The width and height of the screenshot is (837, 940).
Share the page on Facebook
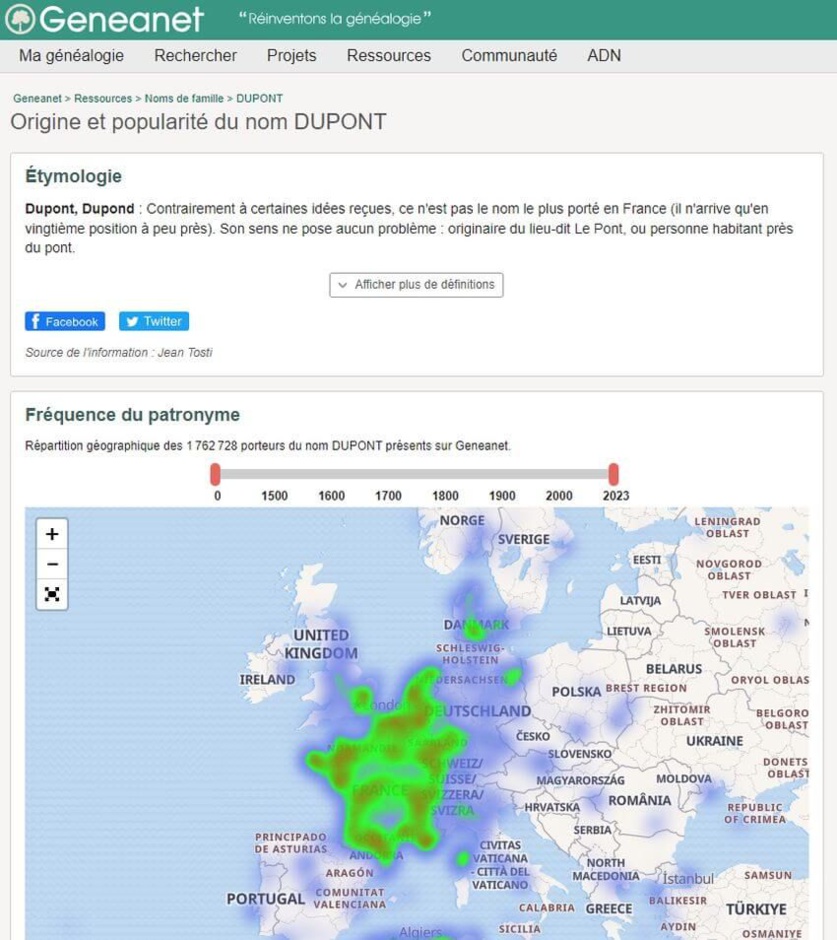click(x=65, y=322)
